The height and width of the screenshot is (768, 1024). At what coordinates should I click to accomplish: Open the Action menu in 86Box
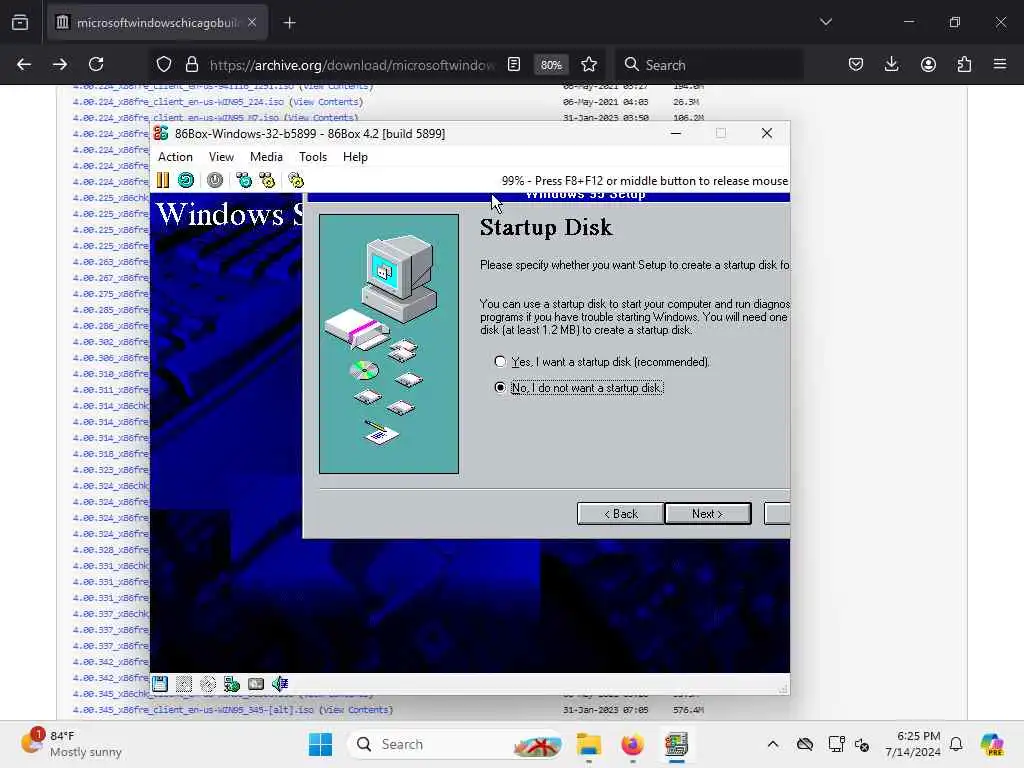pos(175,157)
